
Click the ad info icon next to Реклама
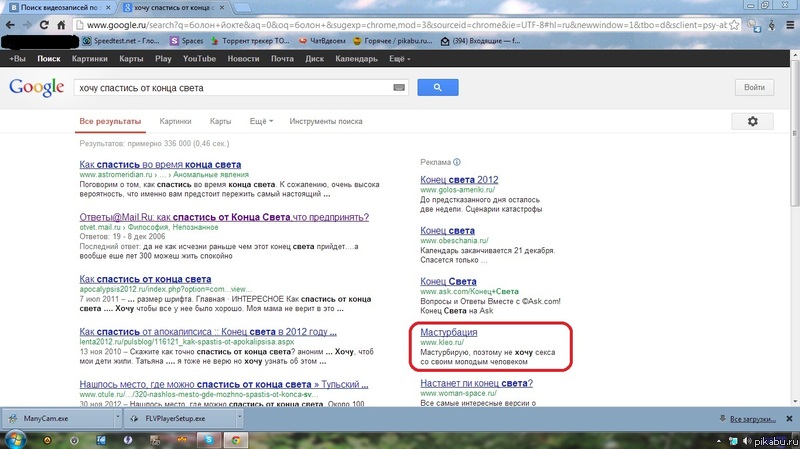tap(456, 161)
